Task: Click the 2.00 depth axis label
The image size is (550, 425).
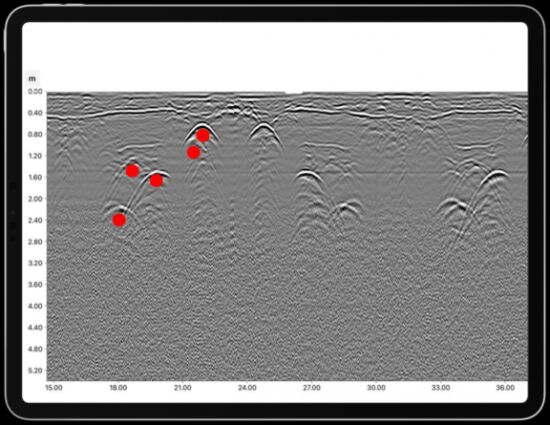Action: (35, 199)
